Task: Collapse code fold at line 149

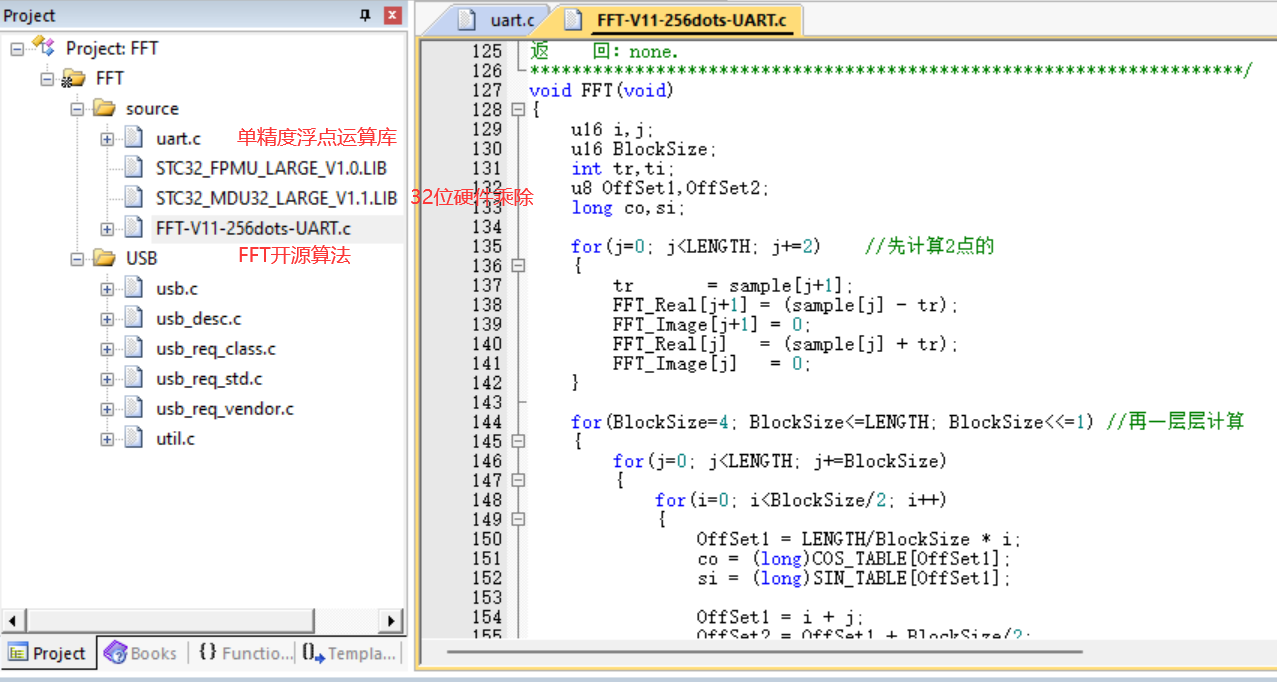Action: tap(518, 519)
